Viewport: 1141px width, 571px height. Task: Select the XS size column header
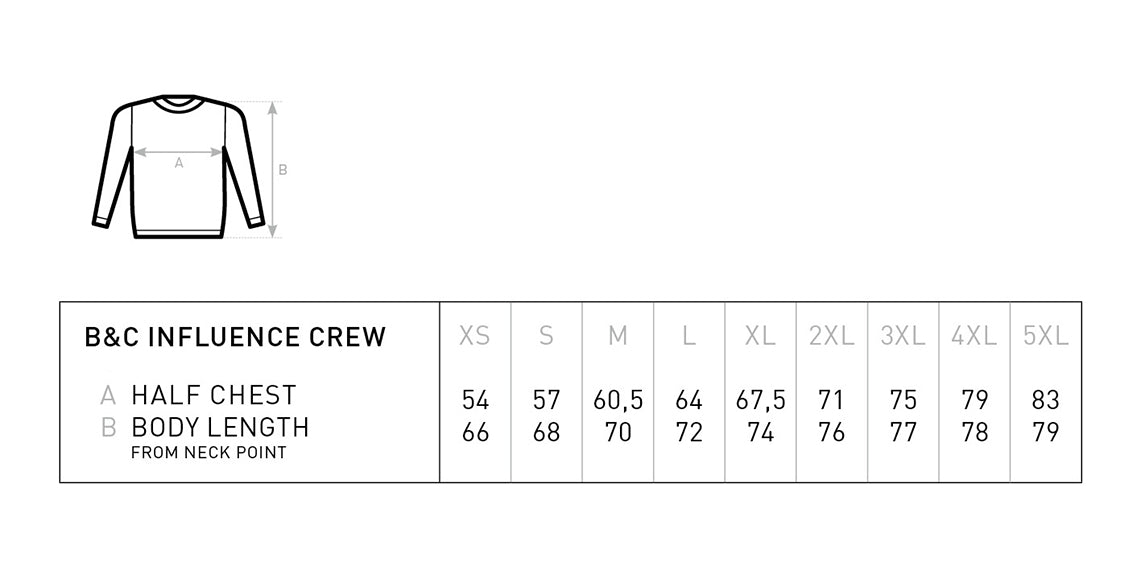pos(474,336)
